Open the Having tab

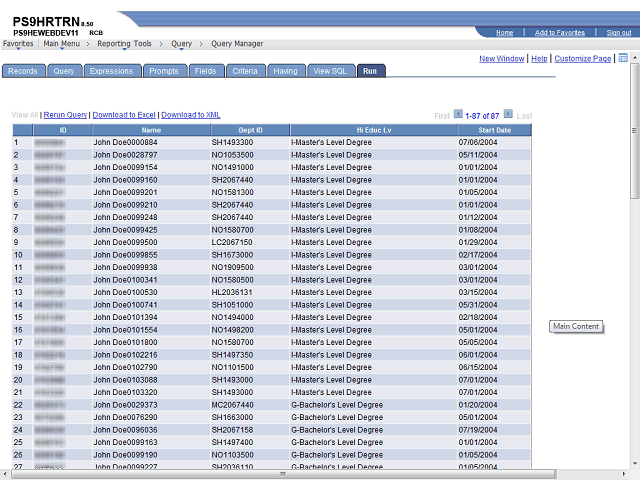pyautogui.click(x=285, y=71)
